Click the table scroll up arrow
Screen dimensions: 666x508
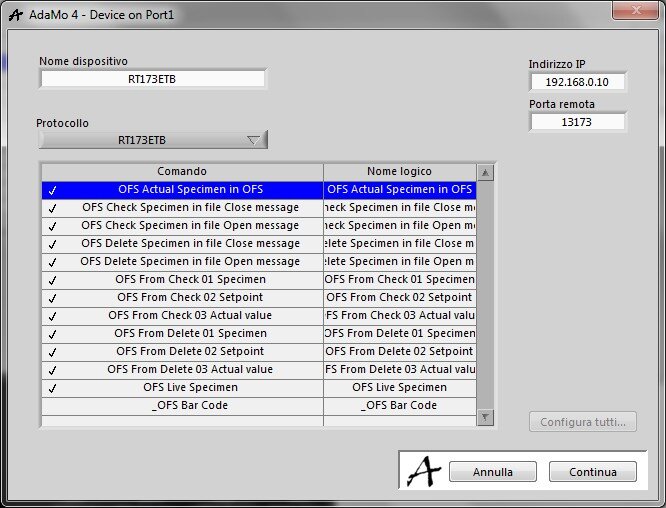tap(485, 173)
